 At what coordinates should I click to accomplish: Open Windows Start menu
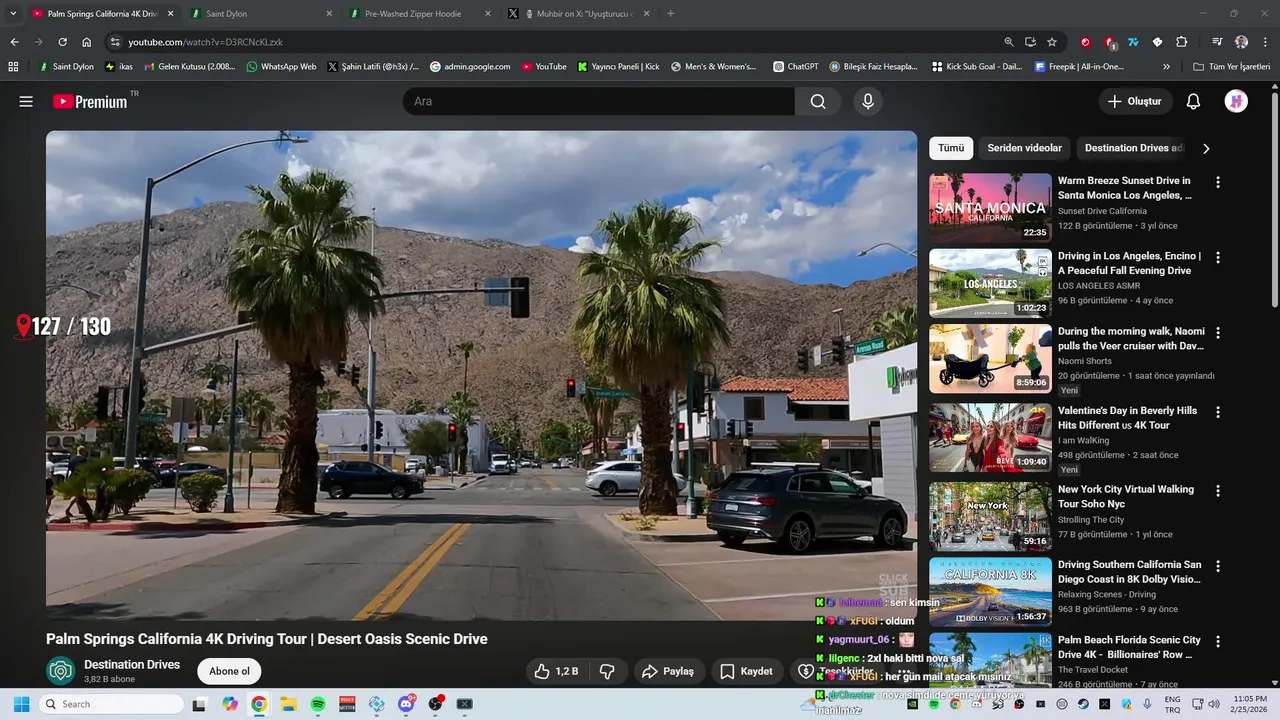(x=21, y=704)
